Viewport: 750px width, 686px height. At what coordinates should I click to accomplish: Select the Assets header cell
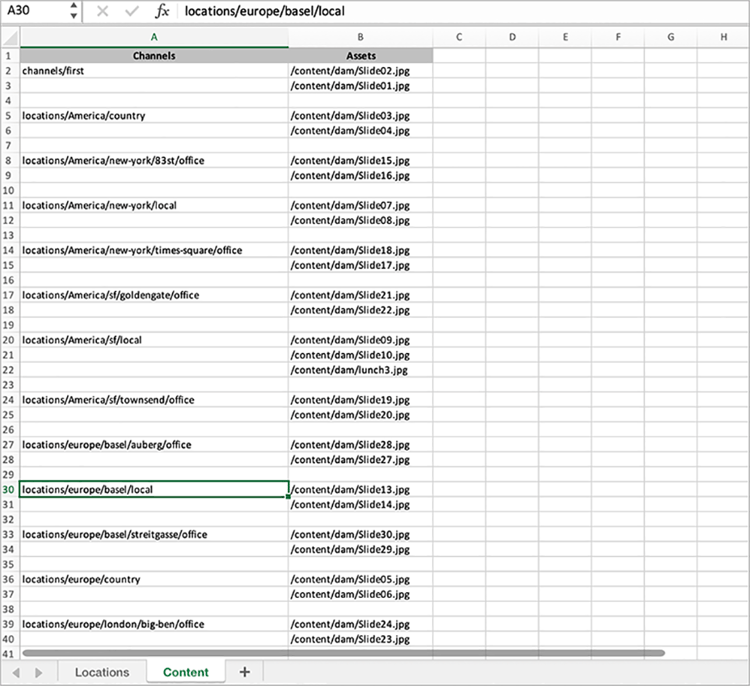tap(361, 56)
